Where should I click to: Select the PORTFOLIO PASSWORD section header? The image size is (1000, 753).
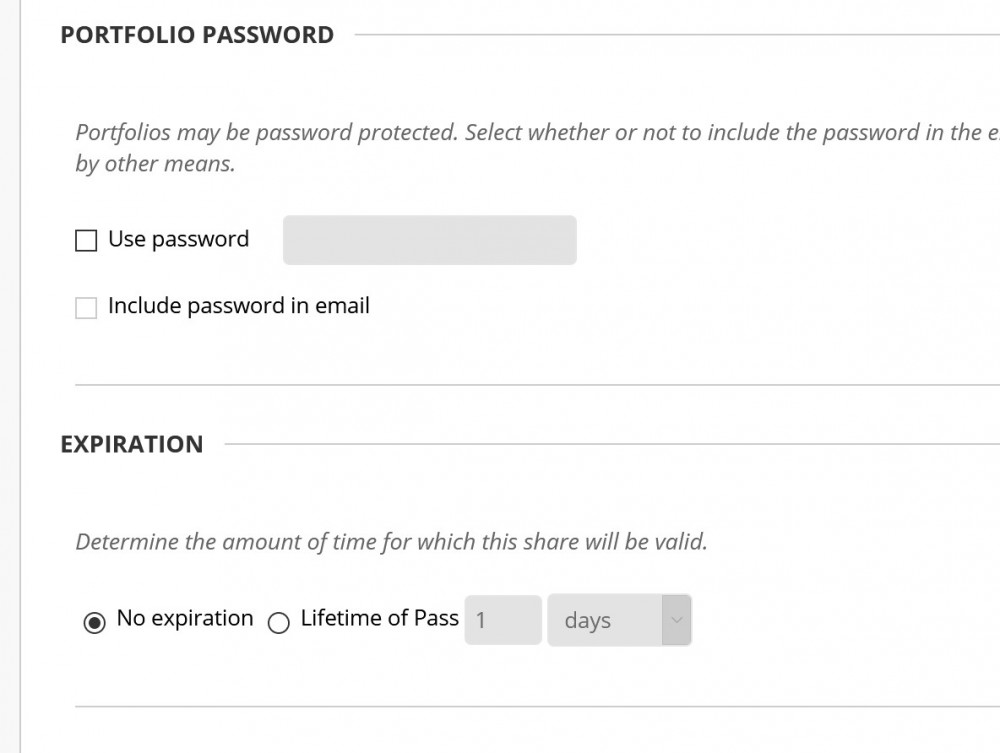[195, 34]
